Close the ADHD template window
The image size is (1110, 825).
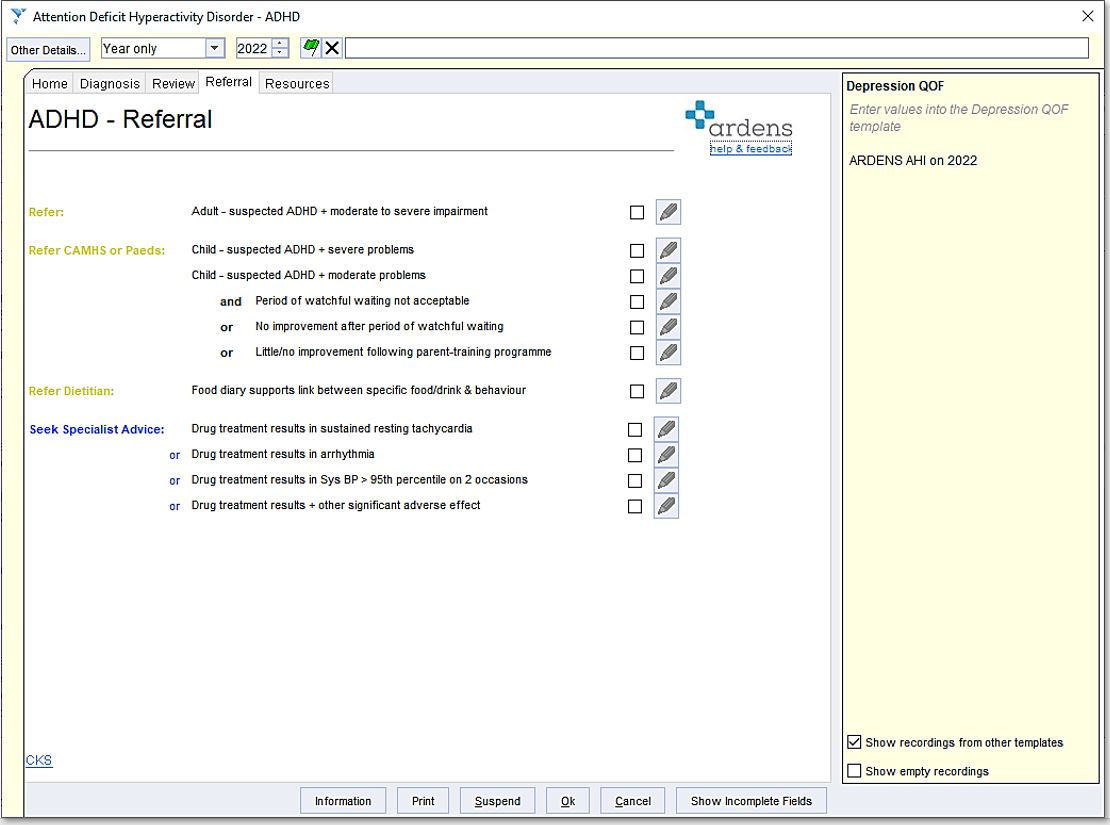[x=1088, y=16]
